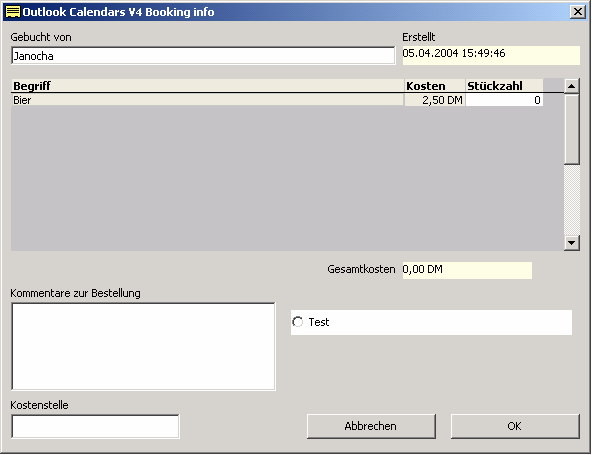Click the scroll down arrow of item list
Viewport: 592px width, 455px height.
tap(572, 243)
